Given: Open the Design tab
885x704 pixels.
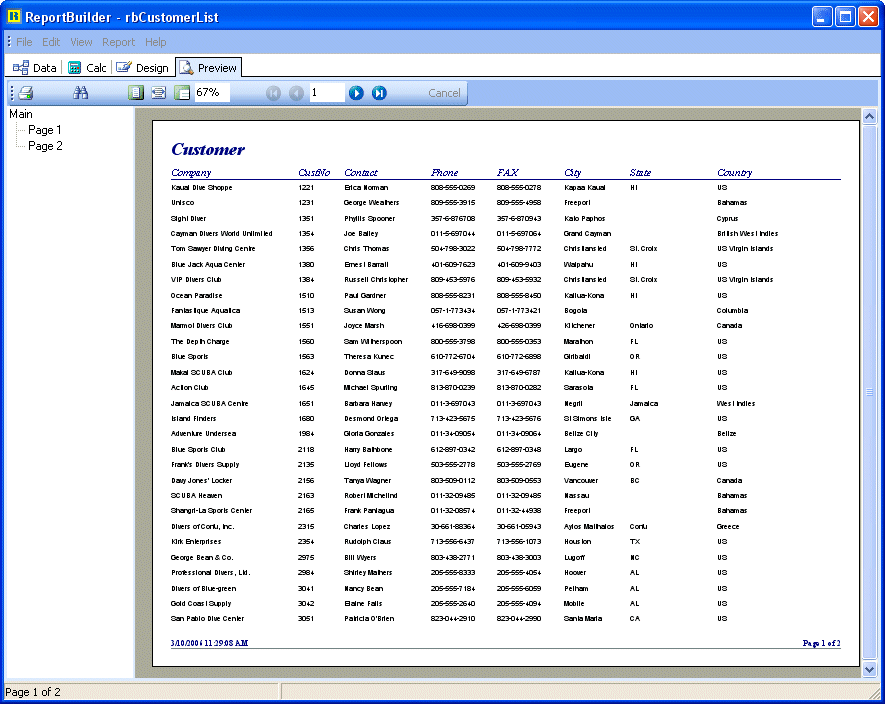Looking at the screenshot, I should 142,68.
